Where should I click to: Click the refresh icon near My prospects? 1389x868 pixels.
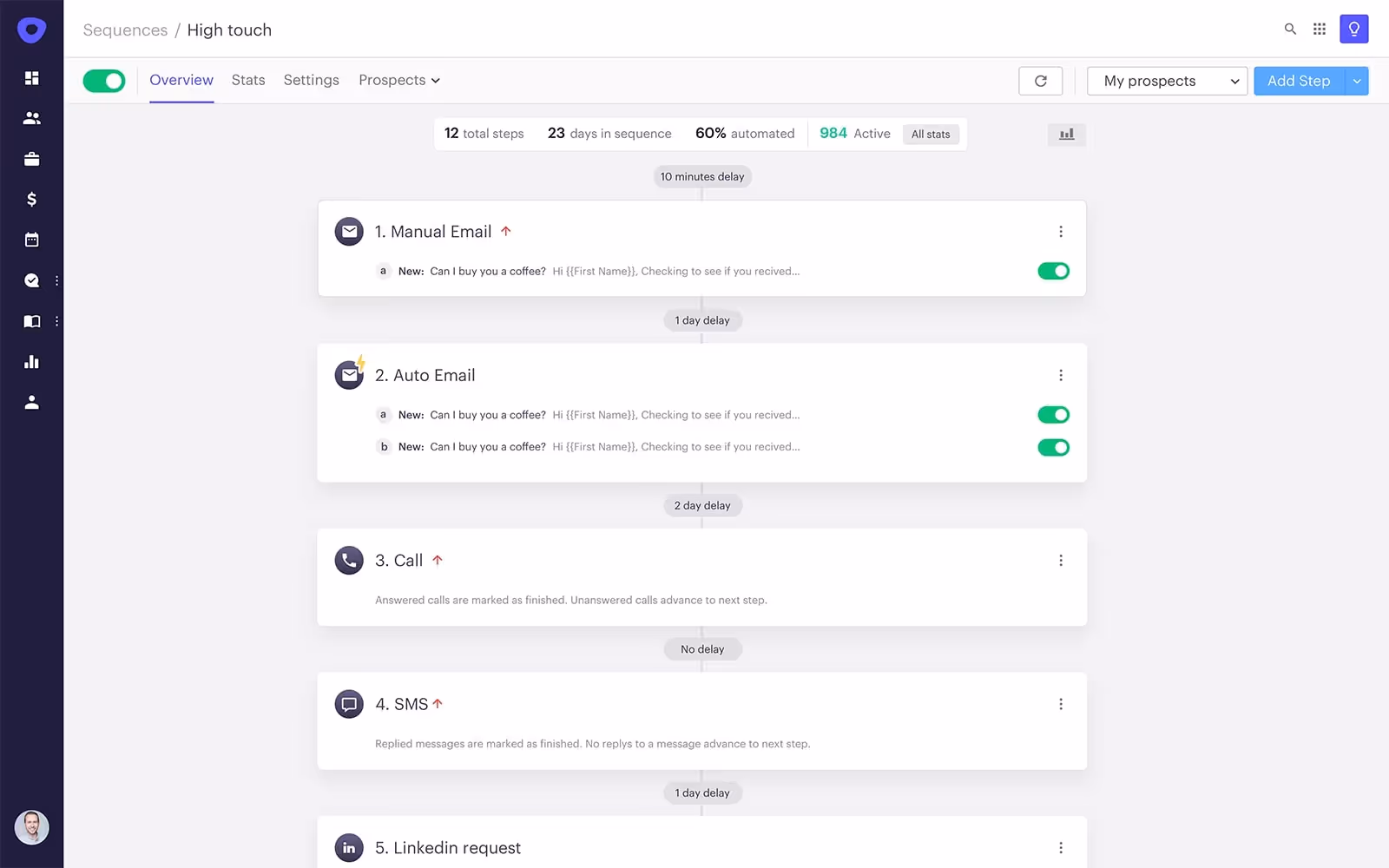click(1040, 81)
